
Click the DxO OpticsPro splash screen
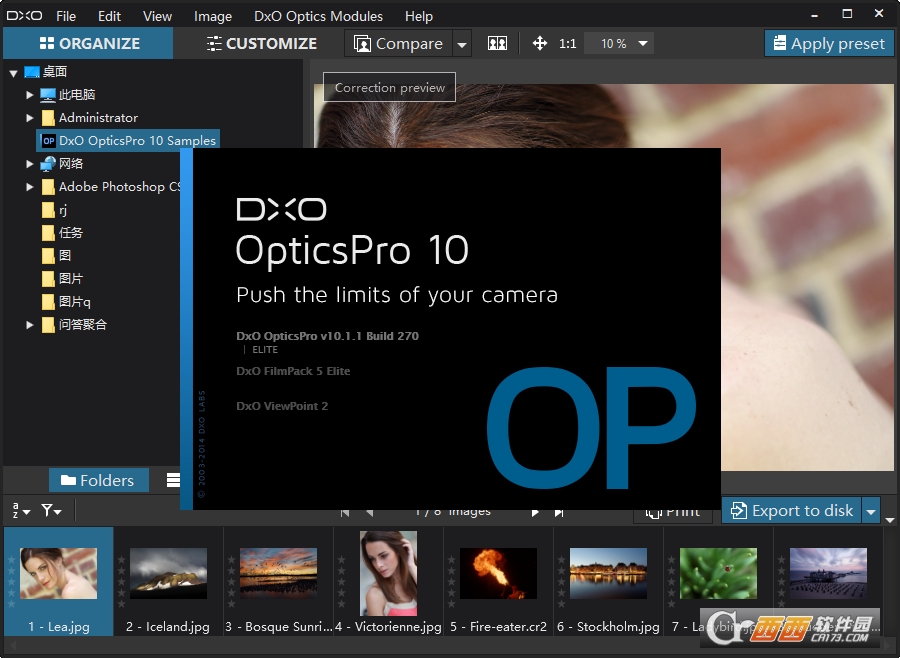point(451,329)
